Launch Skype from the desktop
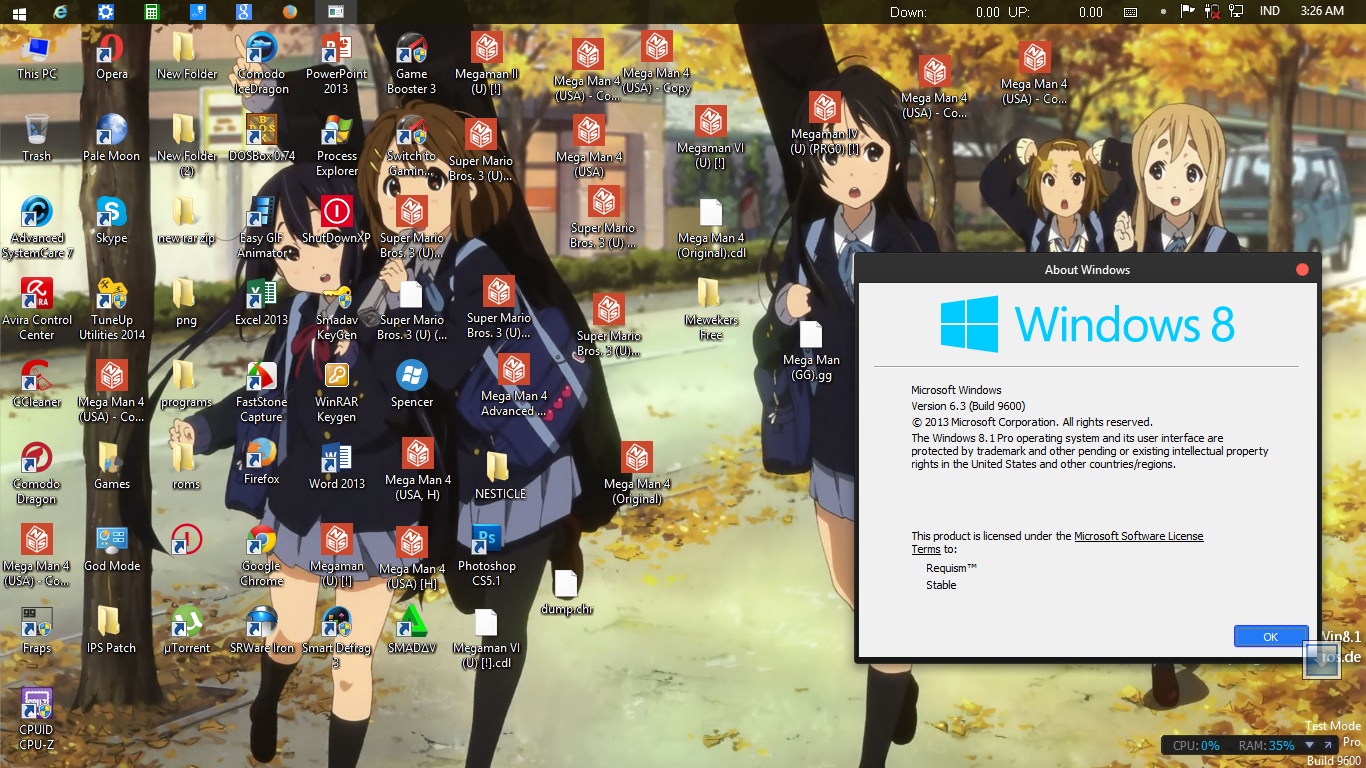The height and width of the screenshot is (768, 1366). (112, 221)
